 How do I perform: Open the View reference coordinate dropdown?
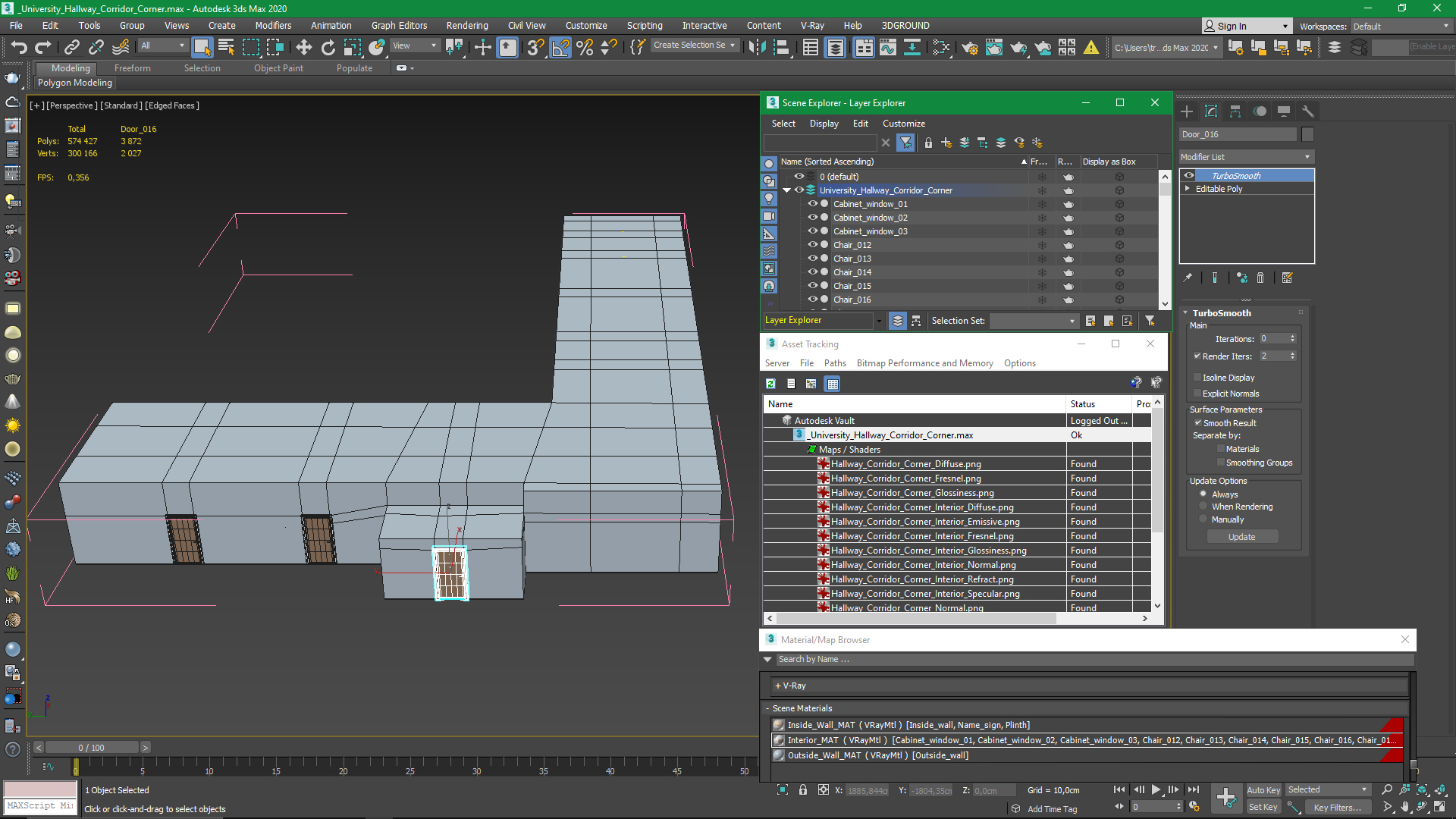click(x=414, y=46)
